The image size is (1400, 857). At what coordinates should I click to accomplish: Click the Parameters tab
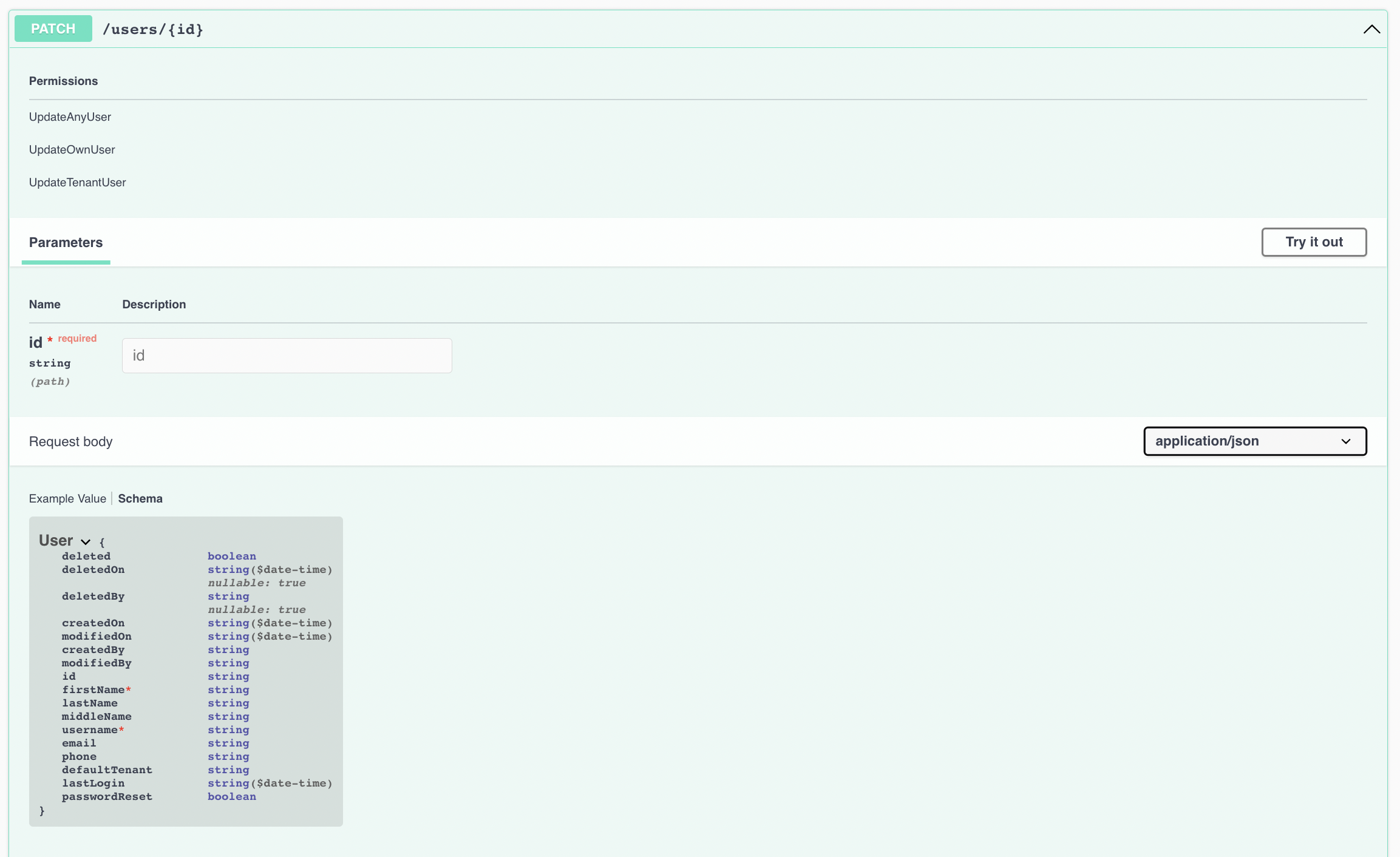click(66, 242)
